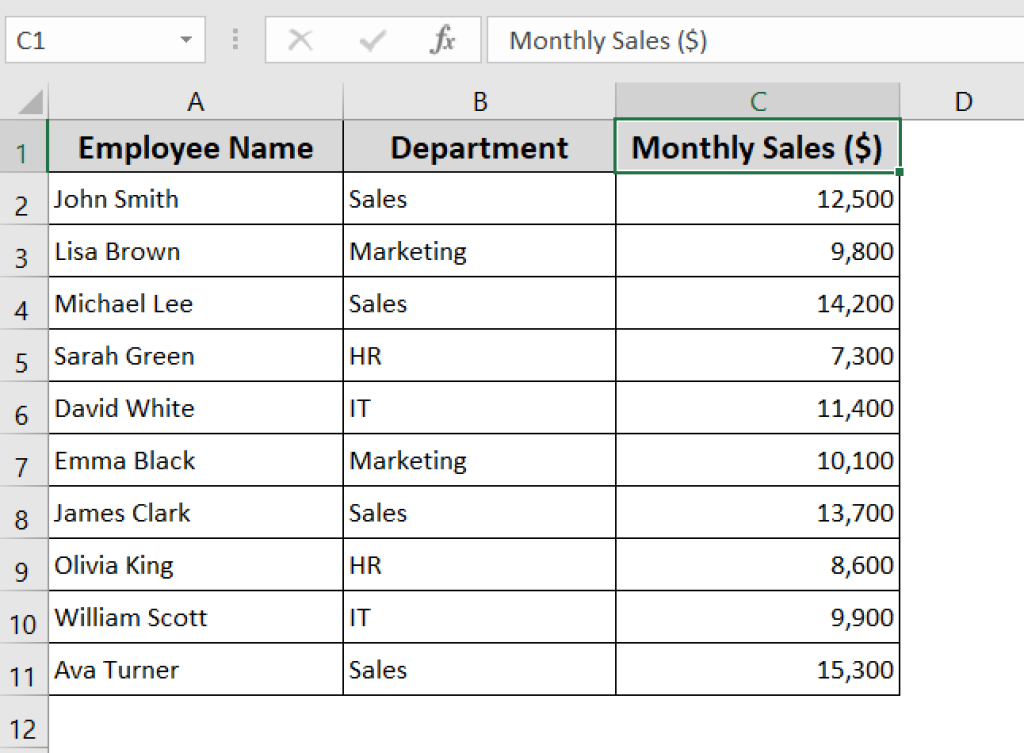Select the Department header cell
Image resolution: width=1024 pixels, height=753 pixels.
tap(479, 148)
